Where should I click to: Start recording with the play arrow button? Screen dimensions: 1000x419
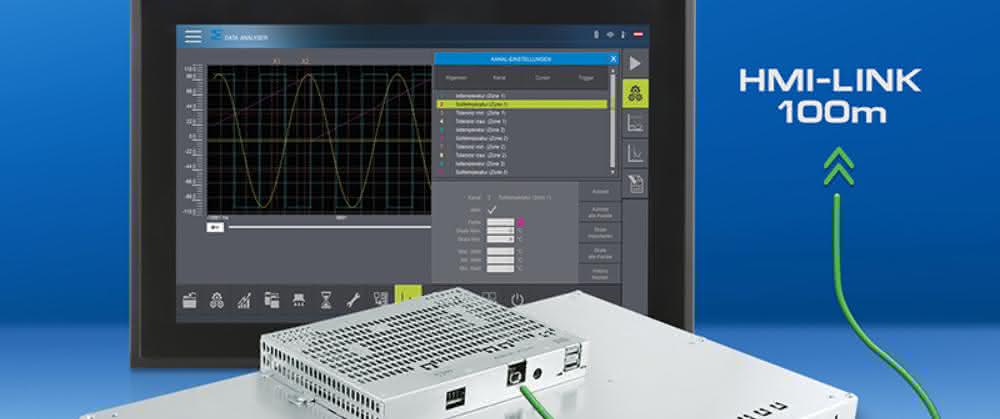click(635, 63)
